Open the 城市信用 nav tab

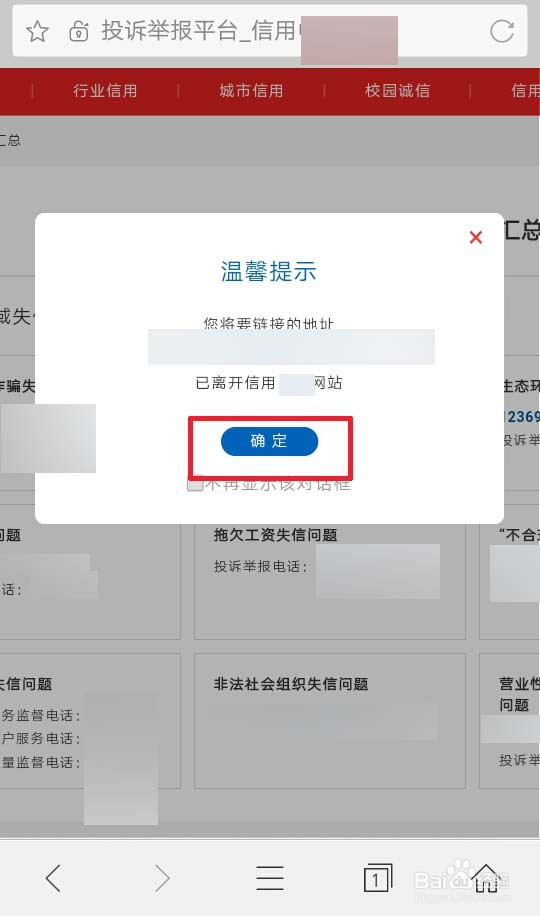coord(251,91)
